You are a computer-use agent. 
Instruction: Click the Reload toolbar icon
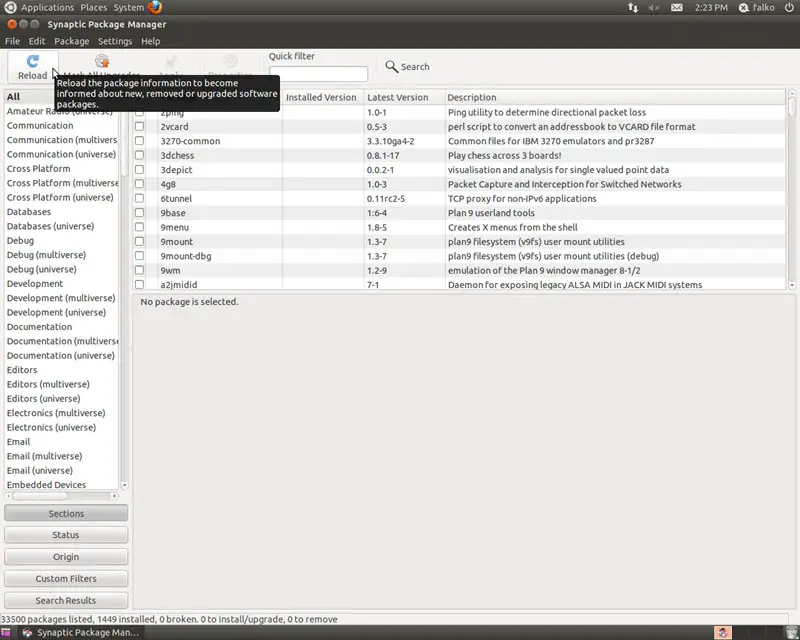pos(33,61)
